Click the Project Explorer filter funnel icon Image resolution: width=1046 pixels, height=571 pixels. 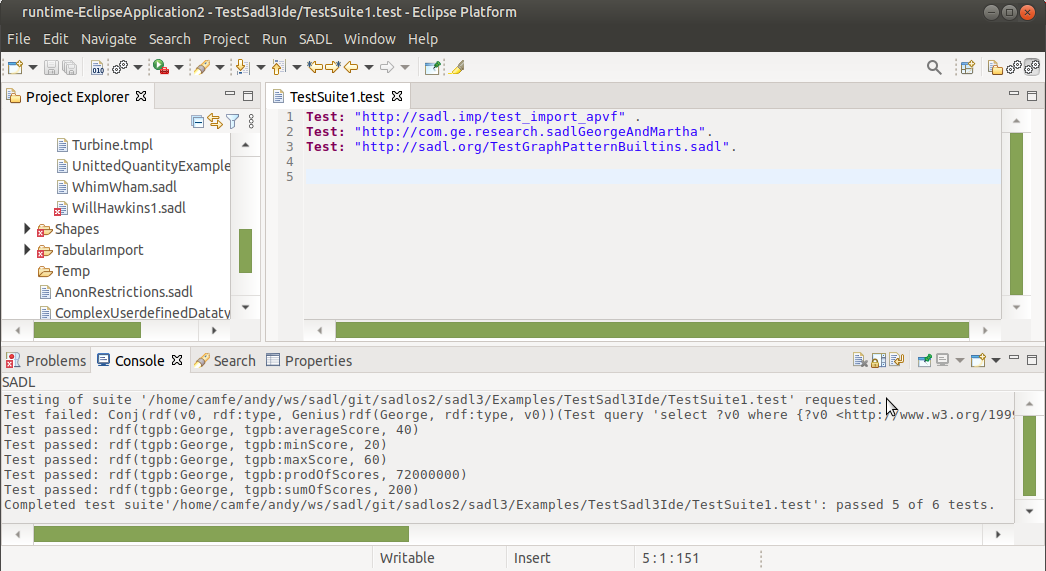(x=232, y=121)
